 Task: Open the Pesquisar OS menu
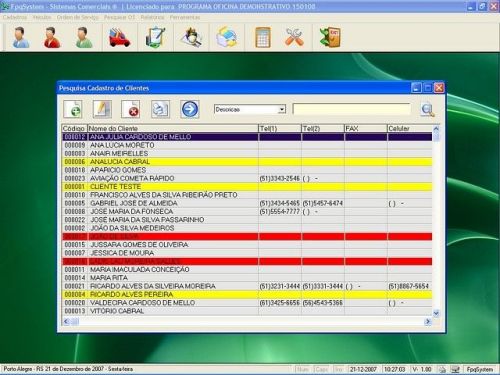(119, 17)
